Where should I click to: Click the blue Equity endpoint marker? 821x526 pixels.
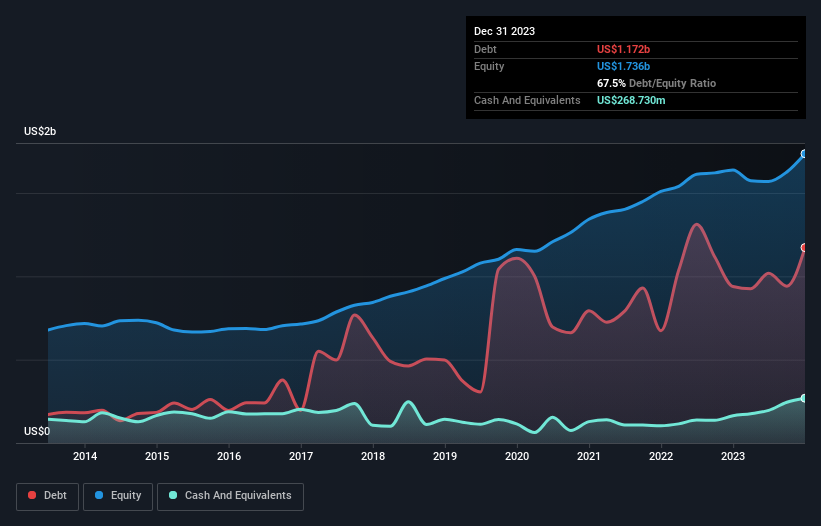(x=804, y=154)
